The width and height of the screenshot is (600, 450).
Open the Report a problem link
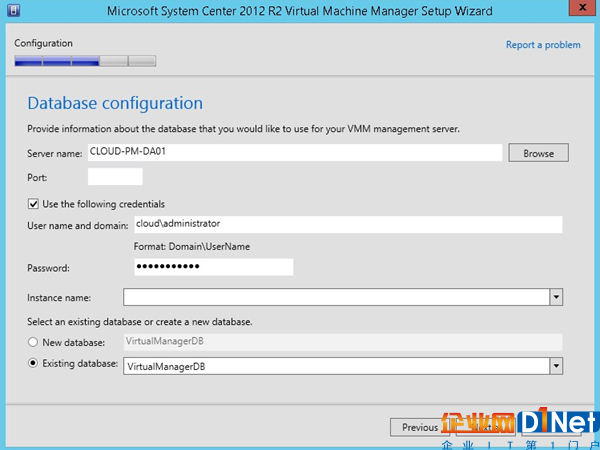point(543,45)
